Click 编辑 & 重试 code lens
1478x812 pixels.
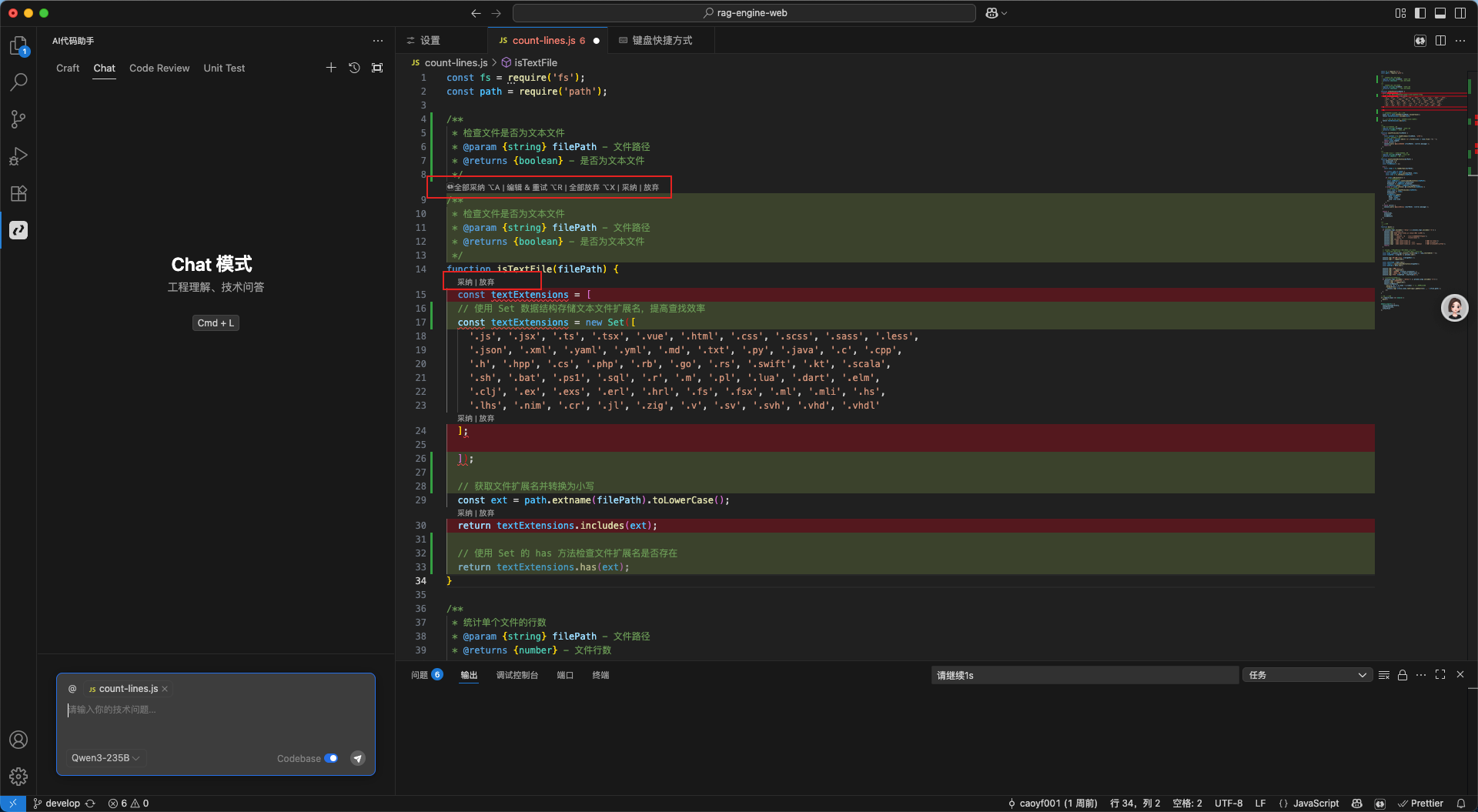coord(534,188)
